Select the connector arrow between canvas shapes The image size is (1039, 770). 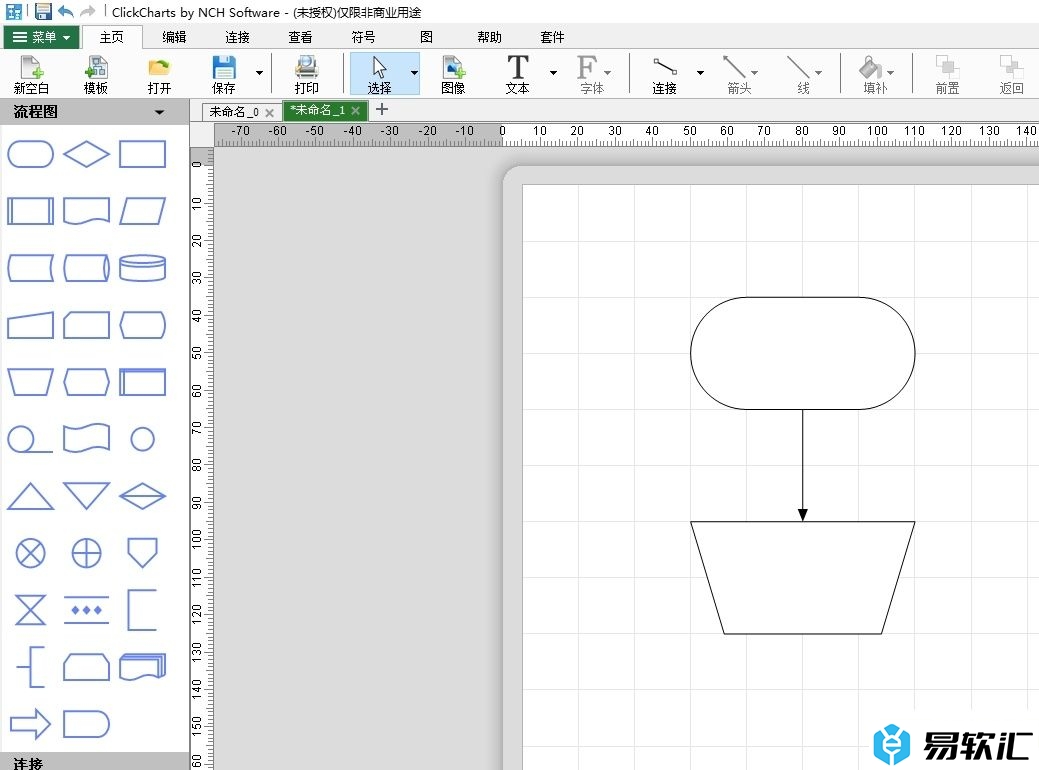pyautogui.click(x=802, y=465)
